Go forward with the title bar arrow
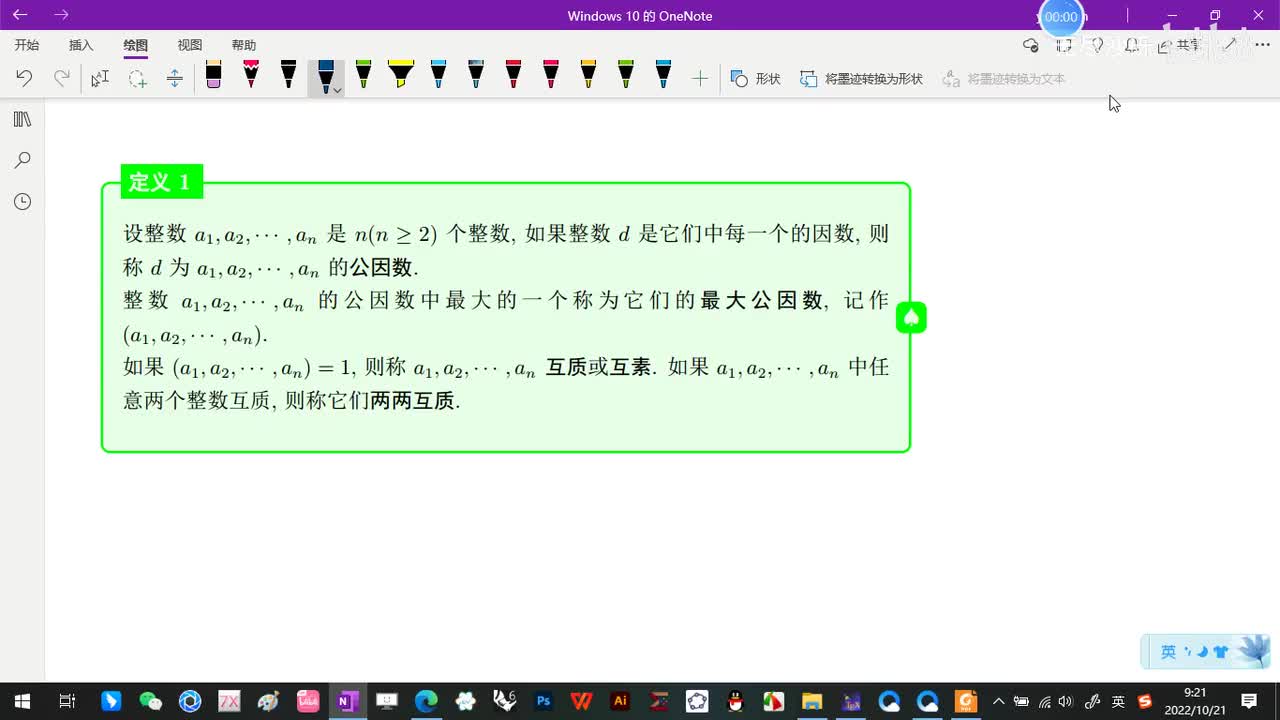The width and height of the screenshot is (1280, 720). [61, 15]
